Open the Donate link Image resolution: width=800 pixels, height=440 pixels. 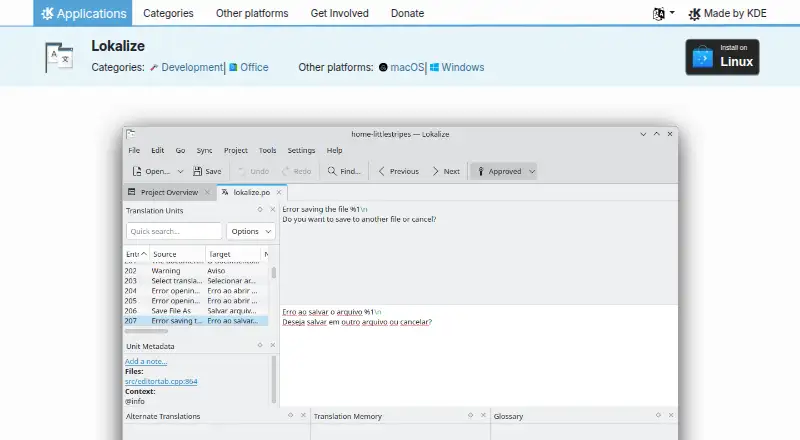[x=407, y=13]
